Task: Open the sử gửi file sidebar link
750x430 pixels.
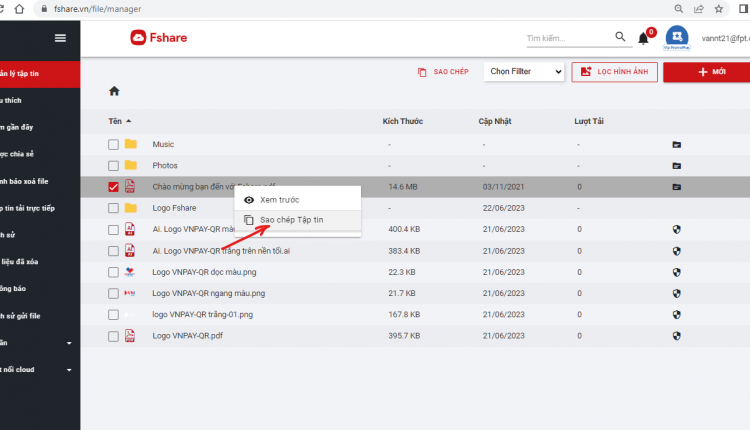Action: pyautogui.click(x=40, y=316)
